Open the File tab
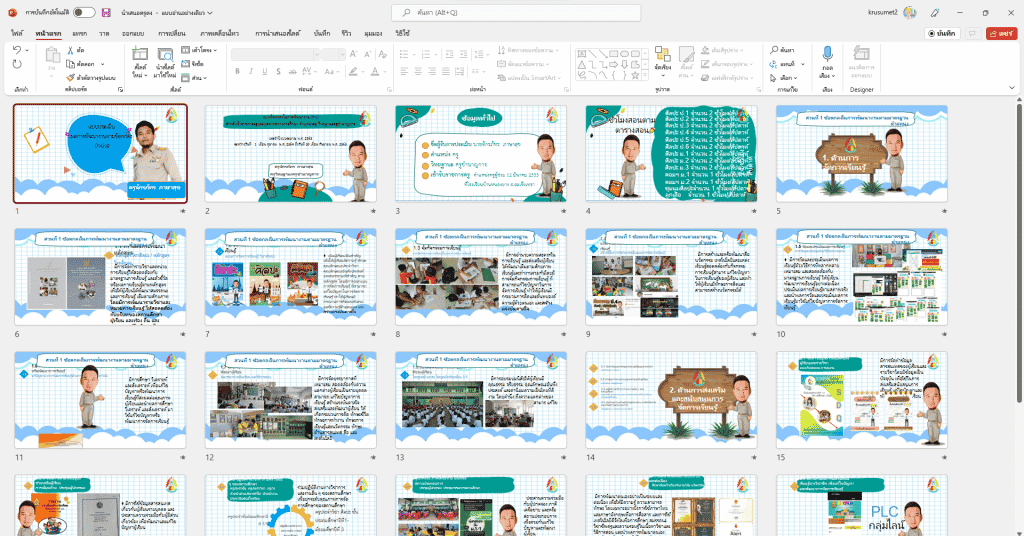This screenshot has width=1024, height=536. (x=16, y=33)
